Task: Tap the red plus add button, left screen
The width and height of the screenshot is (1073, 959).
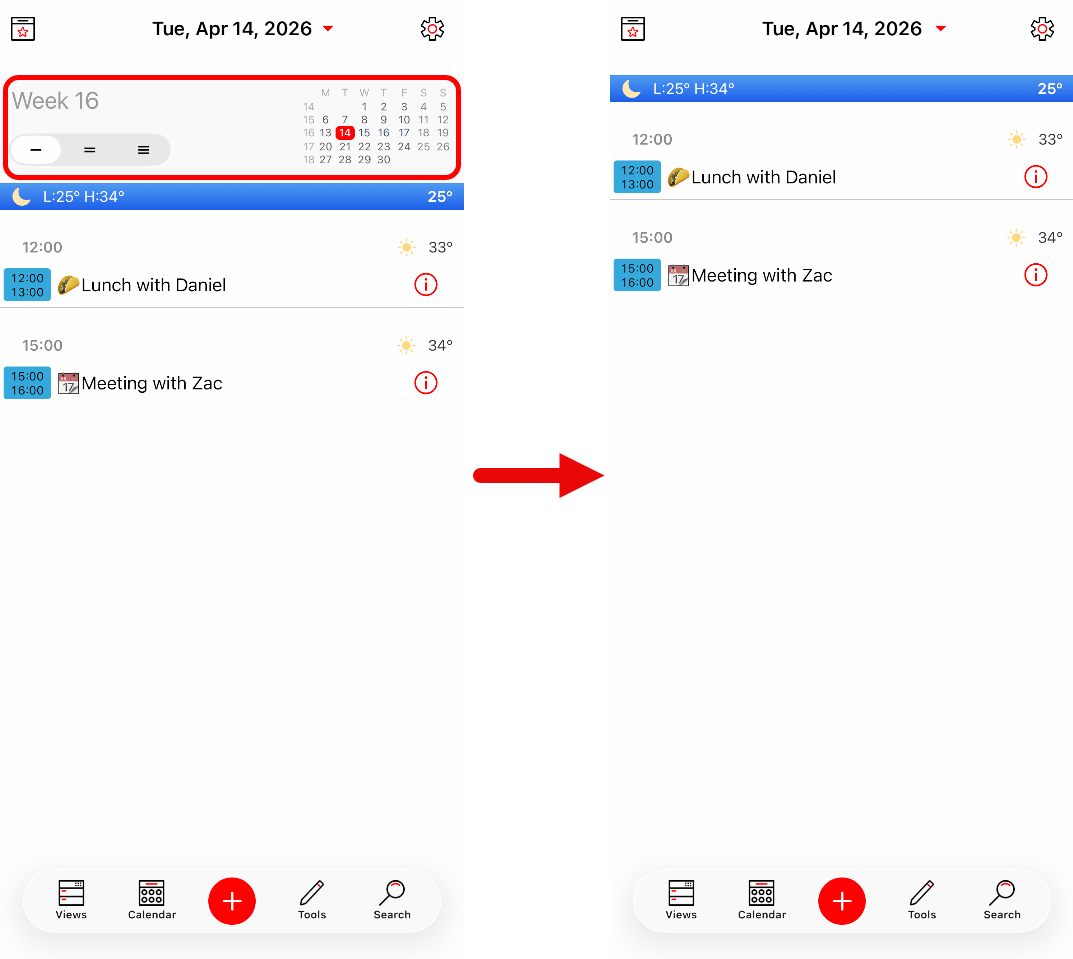Action: [x=232, y=901]
